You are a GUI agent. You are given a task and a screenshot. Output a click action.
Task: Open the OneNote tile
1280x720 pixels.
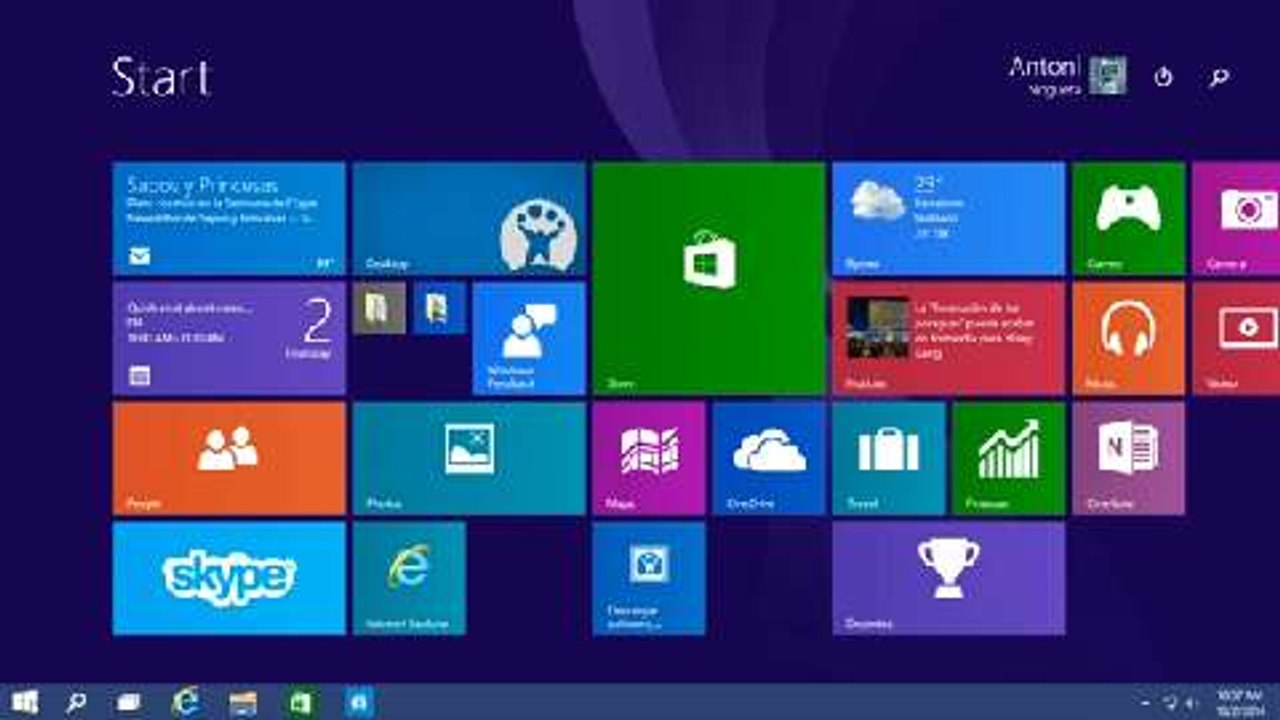click(x=1129, y=459)
